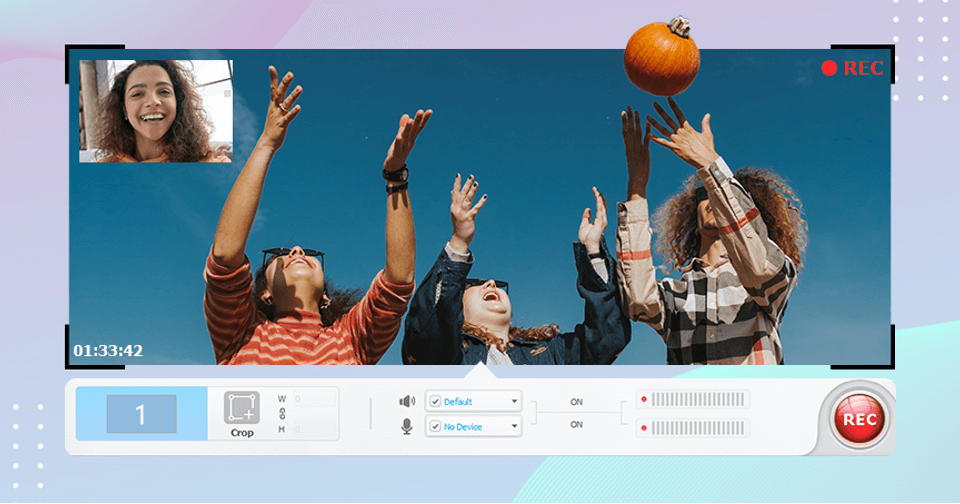Click the webcam preview overlay
The width and height of the screenshot is (960, 504).
pyautogui.click(x=156, y=111)
